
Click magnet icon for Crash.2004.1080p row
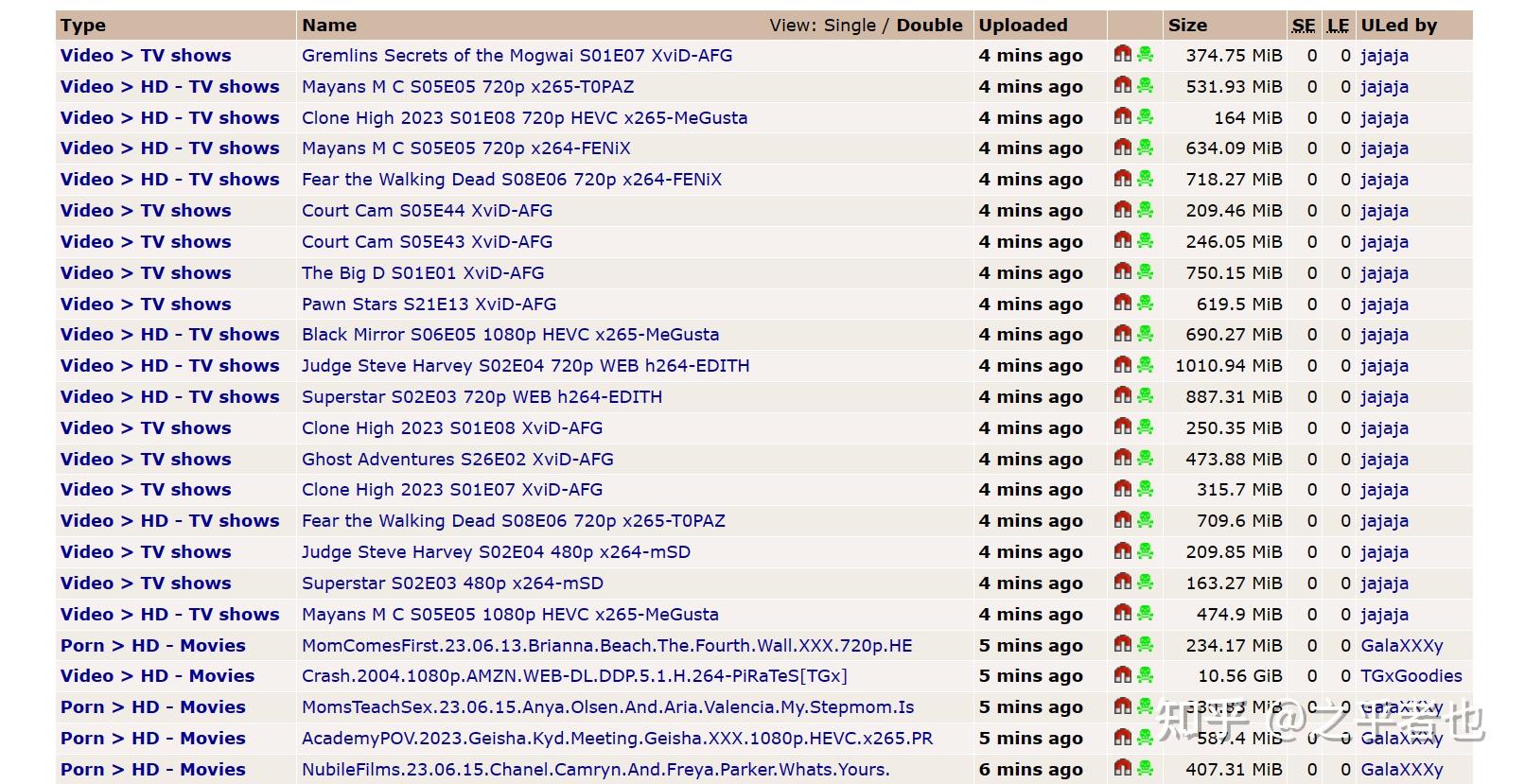[1122, 675]
